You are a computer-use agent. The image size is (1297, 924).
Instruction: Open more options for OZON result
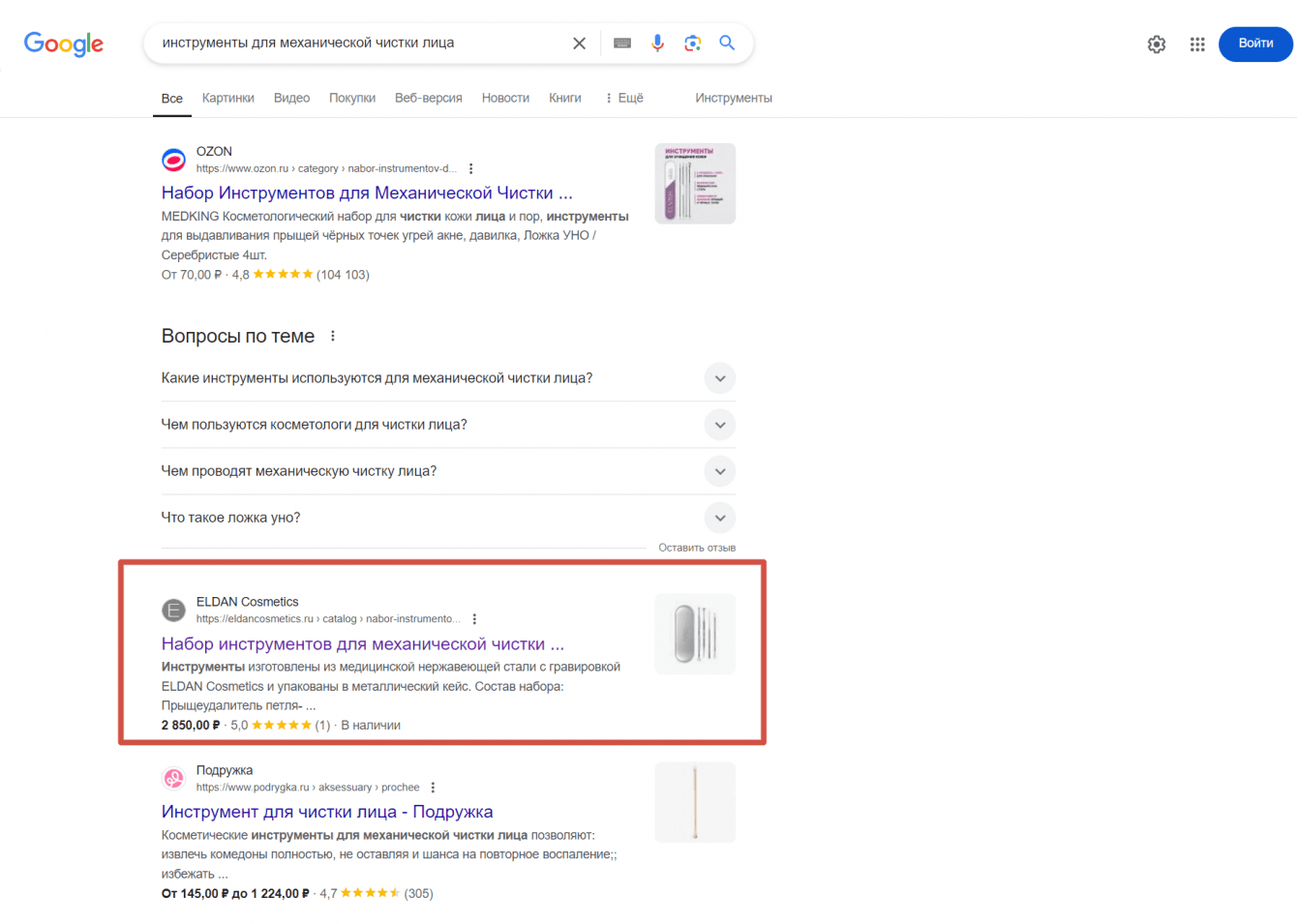click(x=470, y=169)
